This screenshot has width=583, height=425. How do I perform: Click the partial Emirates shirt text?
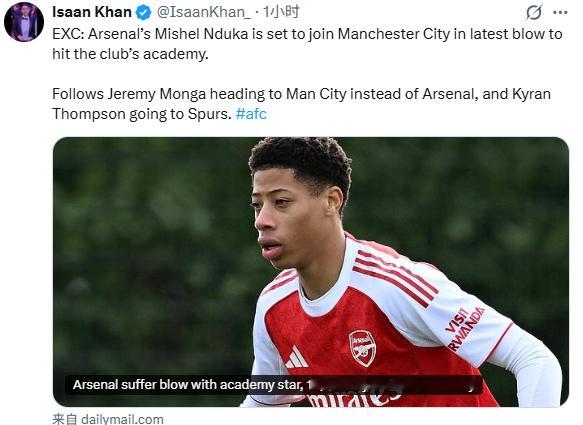pos(353,400)
